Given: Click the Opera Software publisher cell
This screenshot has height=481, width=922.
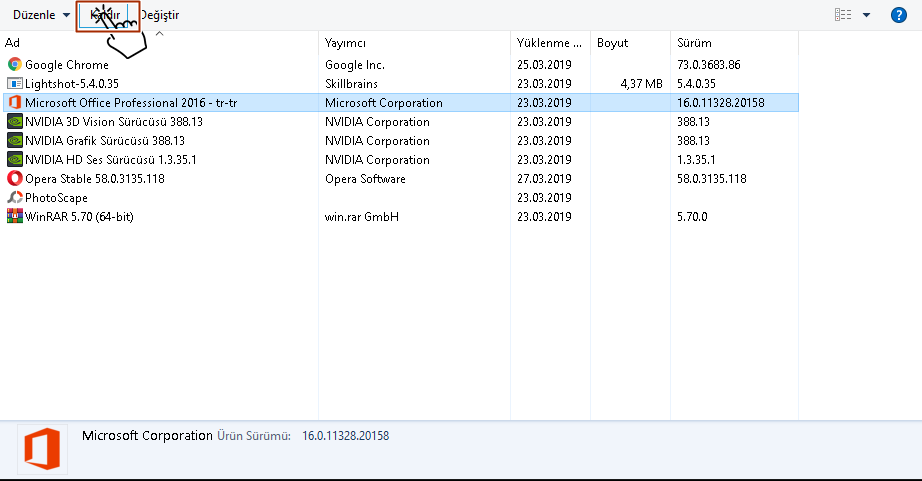Looking at the screenshot, I should coord(365,179).
